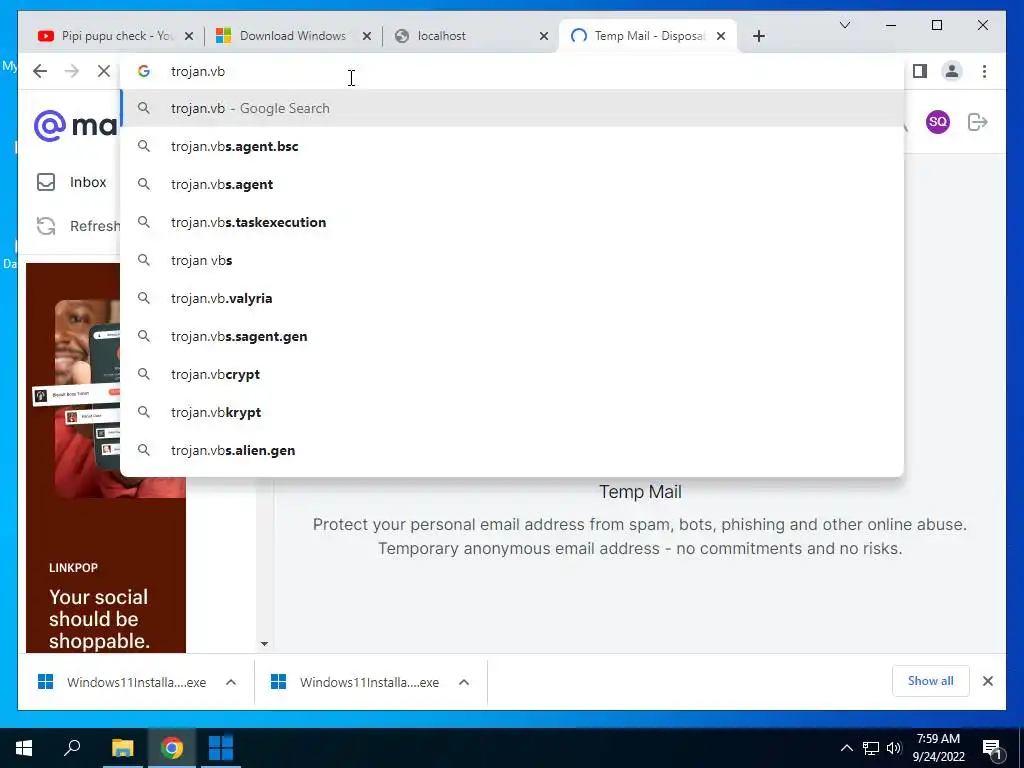Image resolution: width=1024 pixels, height=768 pixels.
Task: Select suggestion trojan.vb.valyria
Action: 512,298
